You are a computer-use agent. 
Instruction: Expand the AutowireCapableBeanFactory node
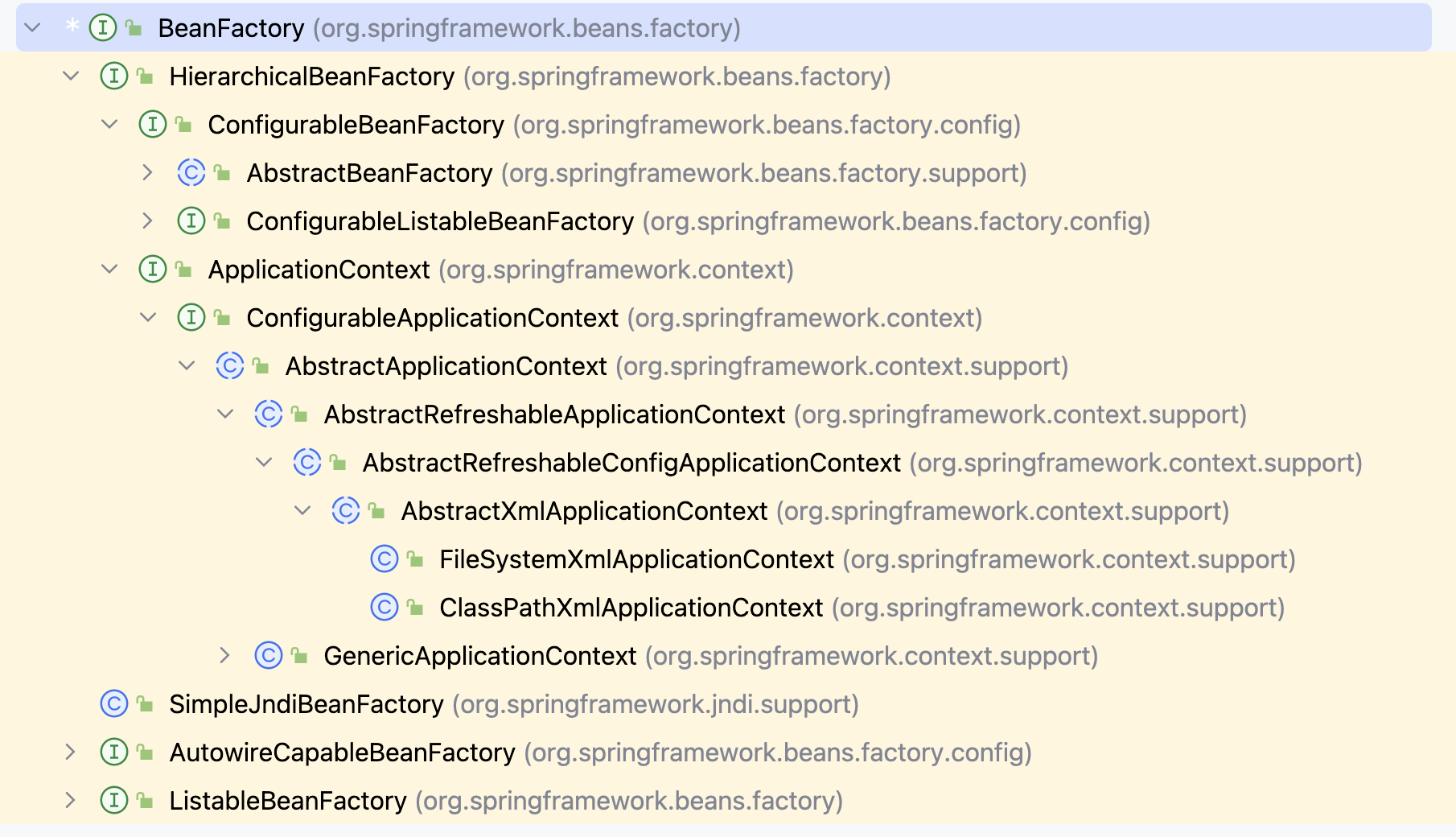71,752
